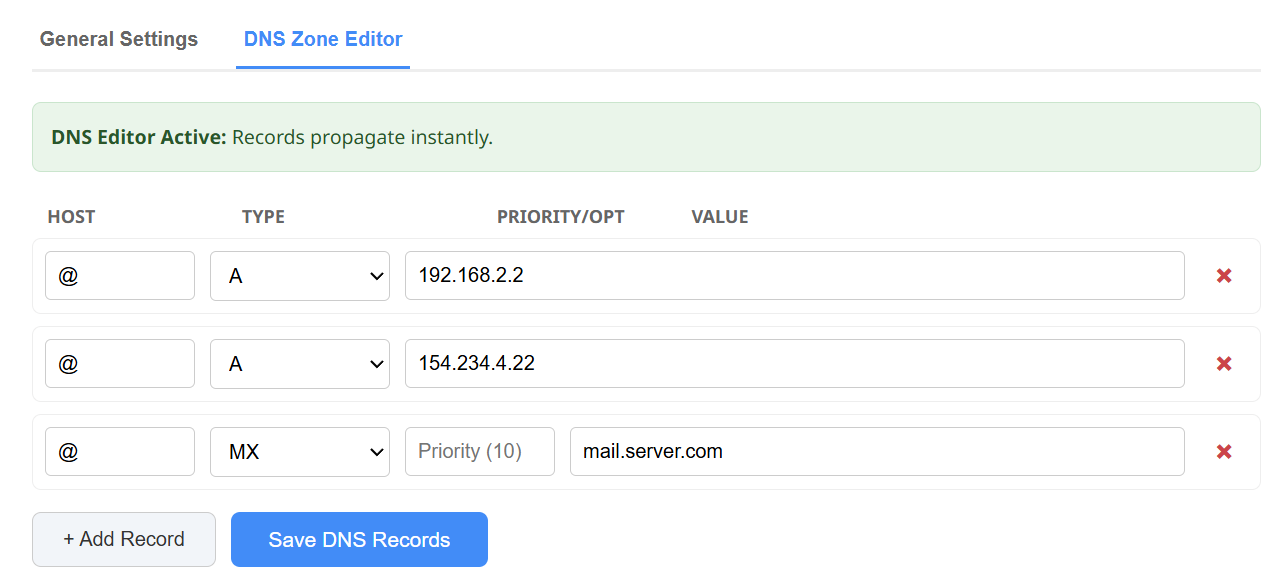Click the DNS Editor Active banner
The width and height of the screenshot is (1278, 582).
[x=646, y=137]
